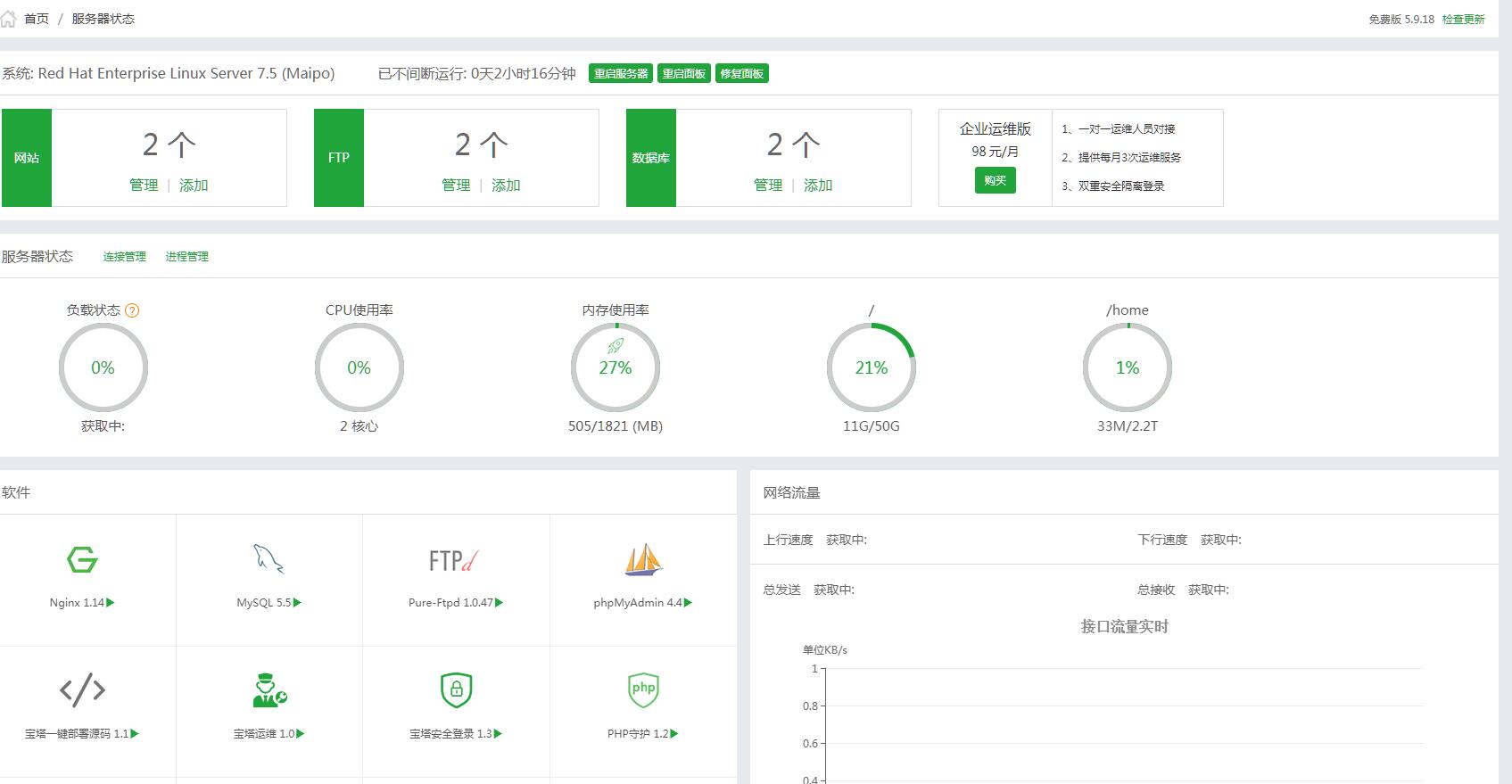This screenshot has height=784, width=1512.
Task: Click the MySQL 5.5 label
Action: 264,603
